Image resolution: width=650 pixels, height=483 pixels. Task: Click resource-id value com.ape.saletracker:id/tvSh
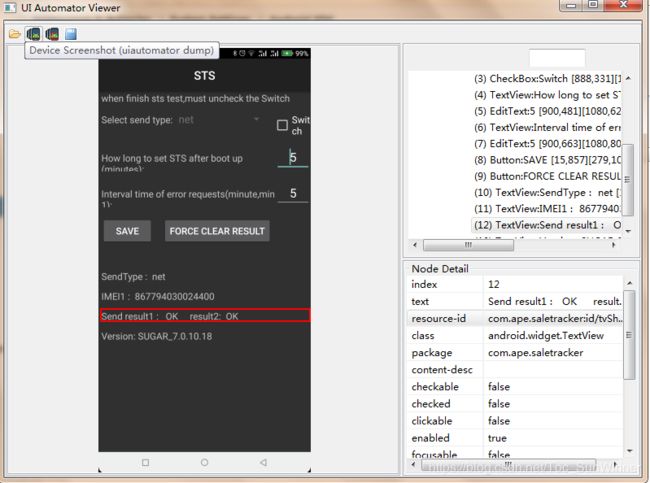(x=555, y=318)
